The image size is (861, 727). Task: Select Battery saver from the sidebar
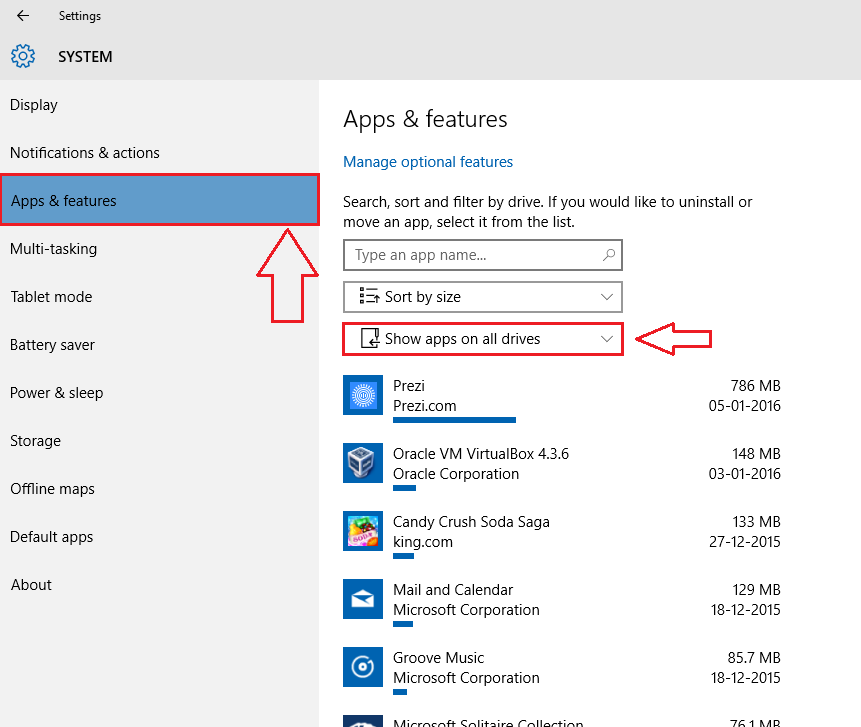pyautogui.click(x=52, y=344)
